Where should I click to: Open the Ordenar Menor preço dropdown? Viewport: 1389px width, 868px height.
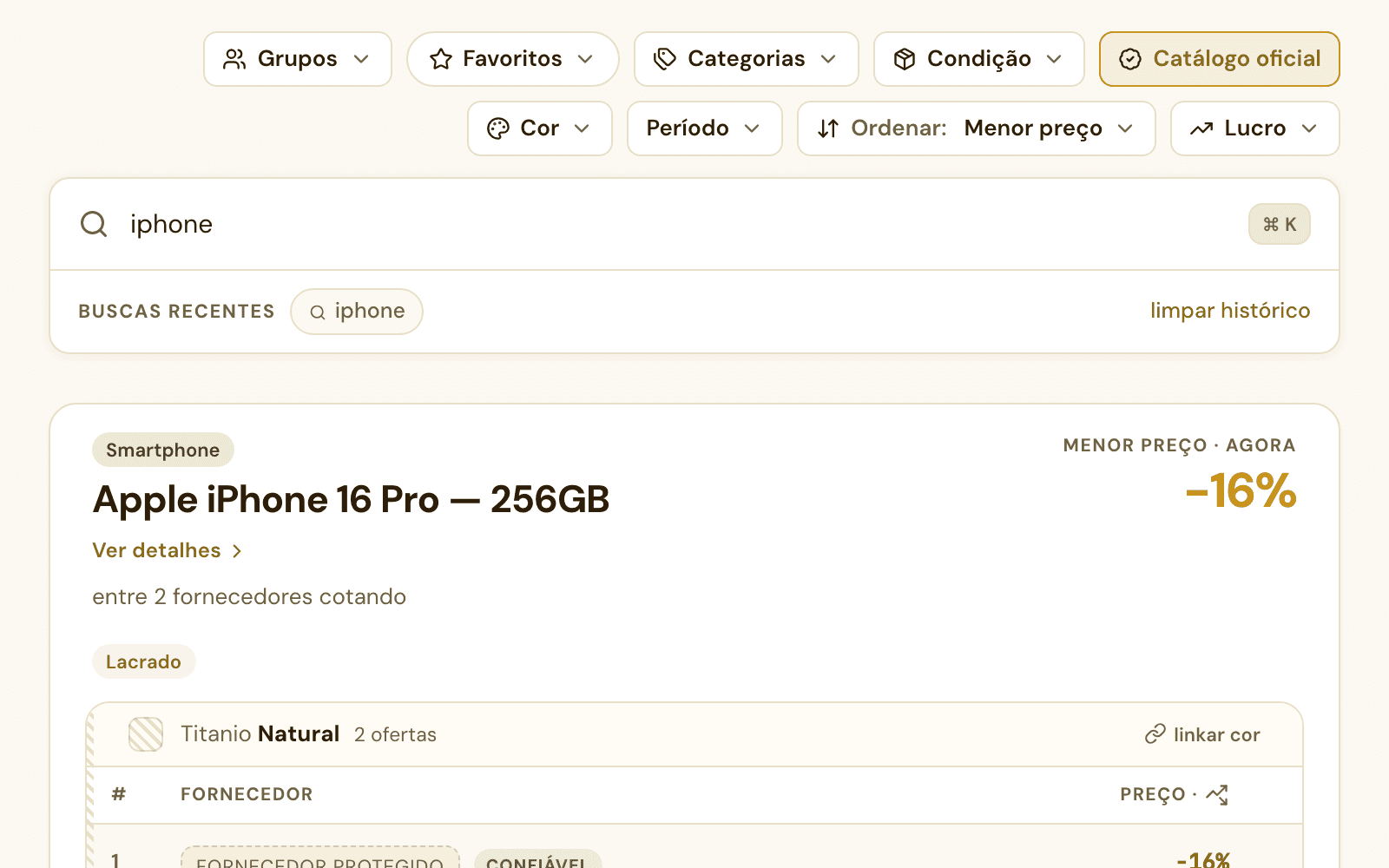pos(976,128)
